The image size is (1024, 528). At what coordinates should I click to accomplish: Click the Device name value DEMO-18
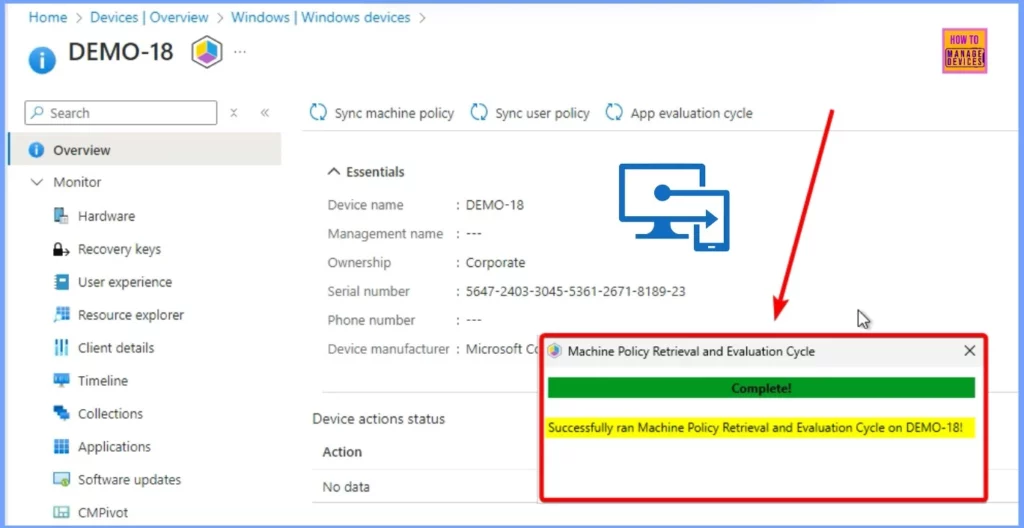pyautogui.click(x=494, y=205)
